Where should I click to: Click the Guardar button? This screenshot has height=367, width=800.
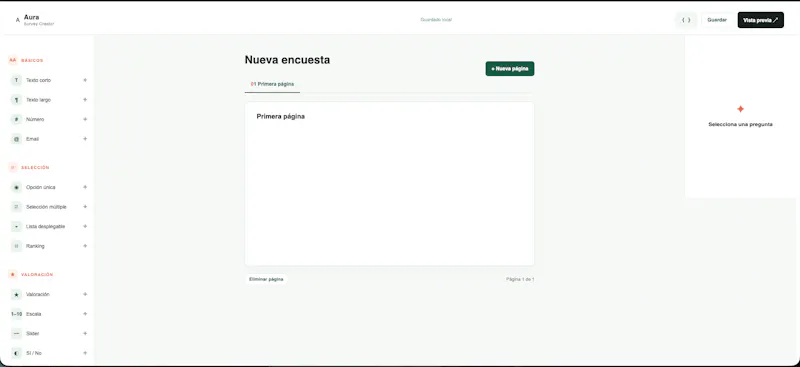click(717, 20)
